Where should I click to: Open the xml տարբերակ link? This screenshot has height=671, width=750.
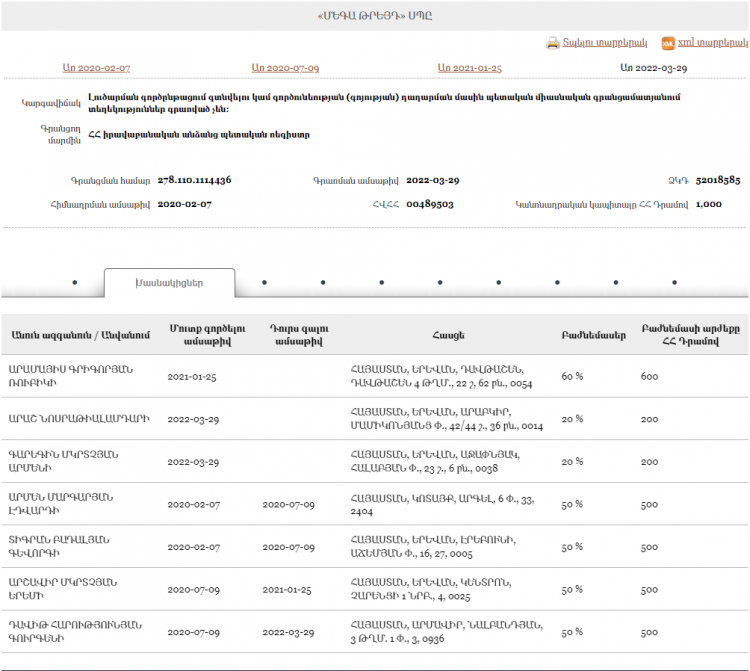pyautogui.click(x=713, y=43)
